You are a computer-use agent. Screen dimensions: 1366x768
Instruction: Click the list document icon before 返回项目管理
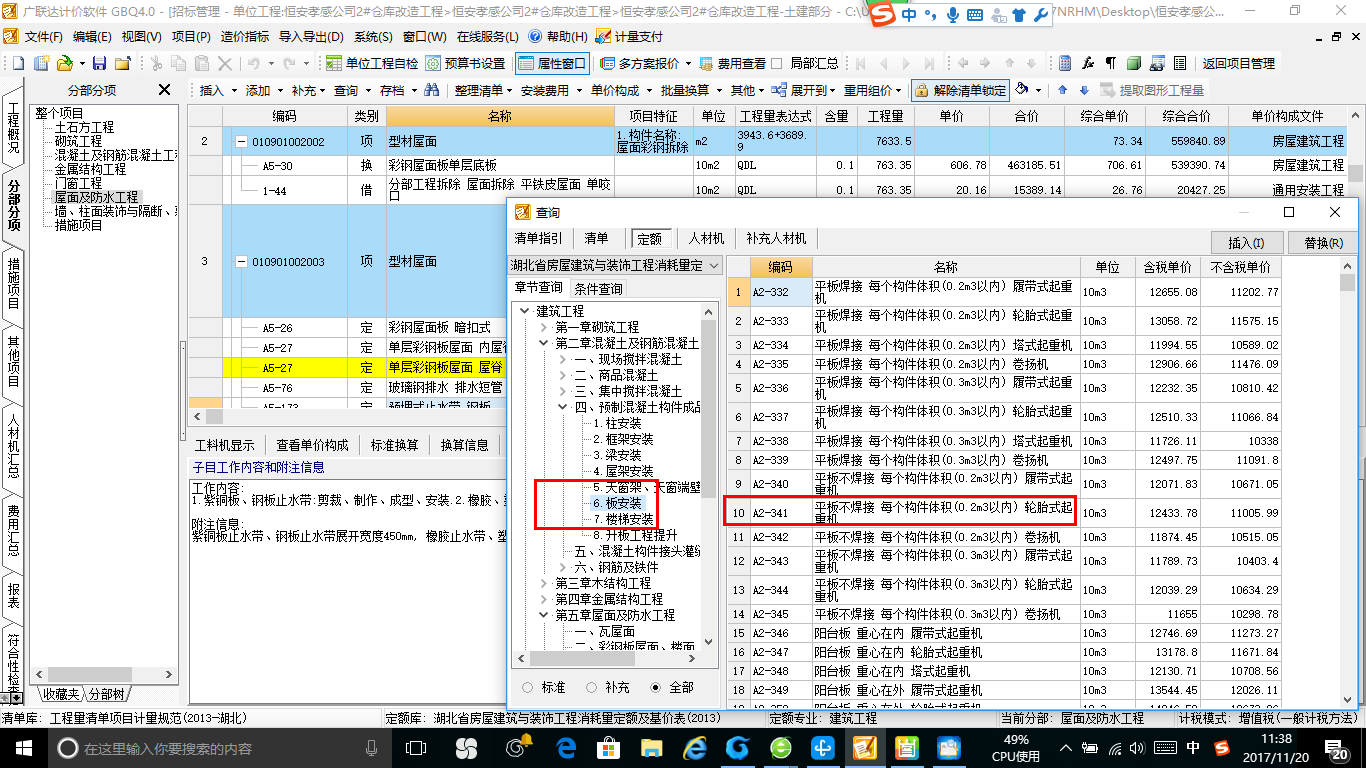1179,63
